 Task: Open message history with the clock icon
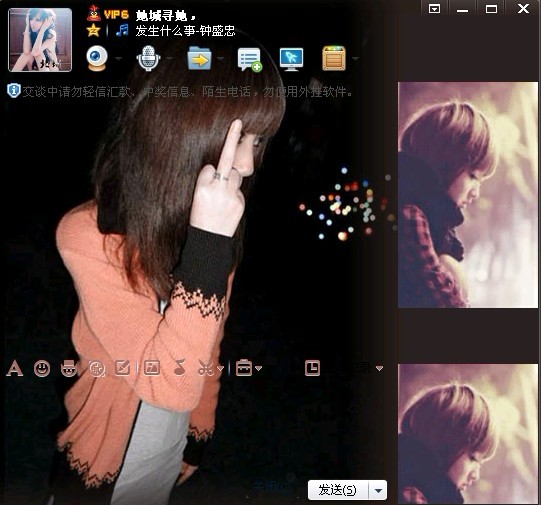tap(313, 368)
